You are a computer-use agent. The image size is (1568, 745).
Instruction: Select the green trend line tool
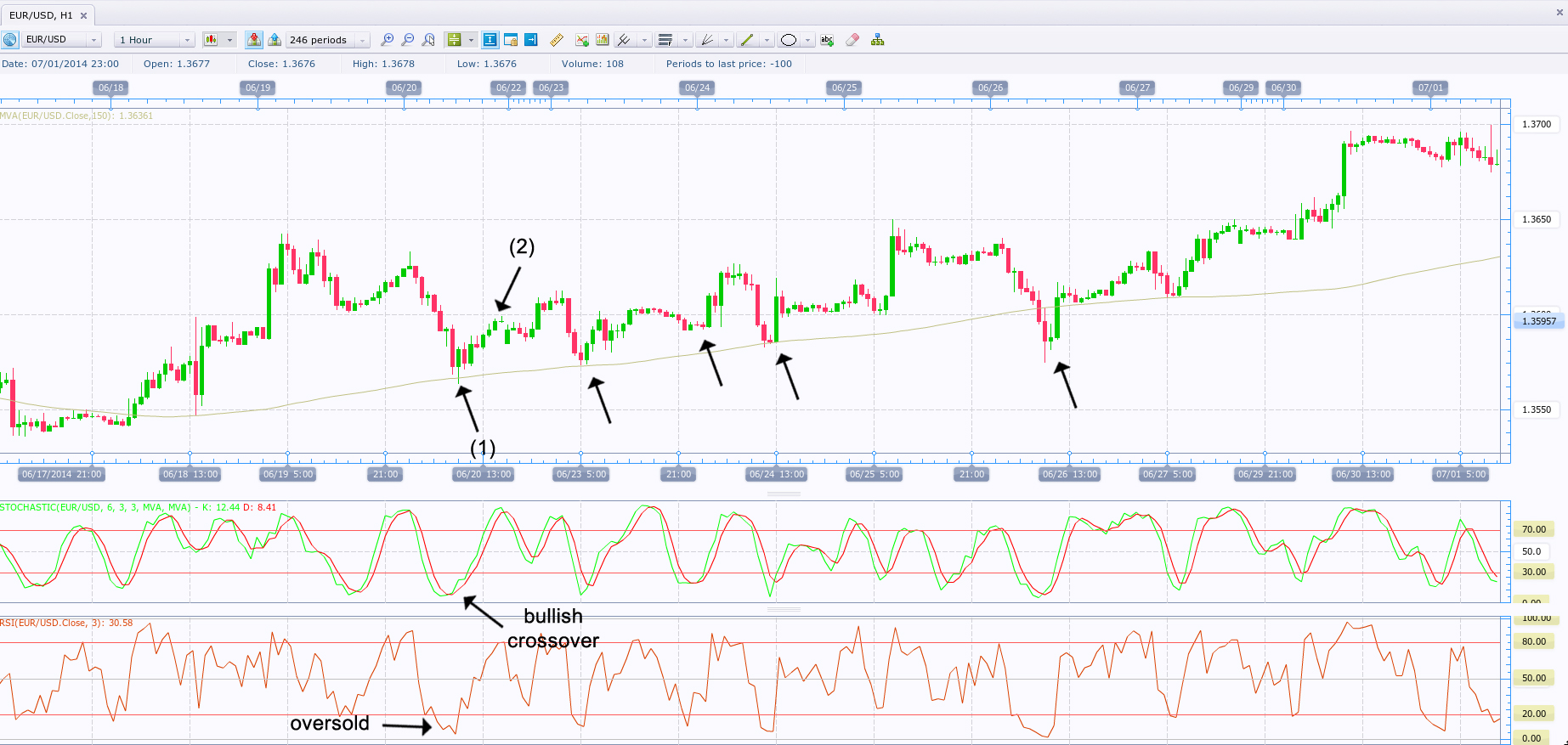(747, 40)
